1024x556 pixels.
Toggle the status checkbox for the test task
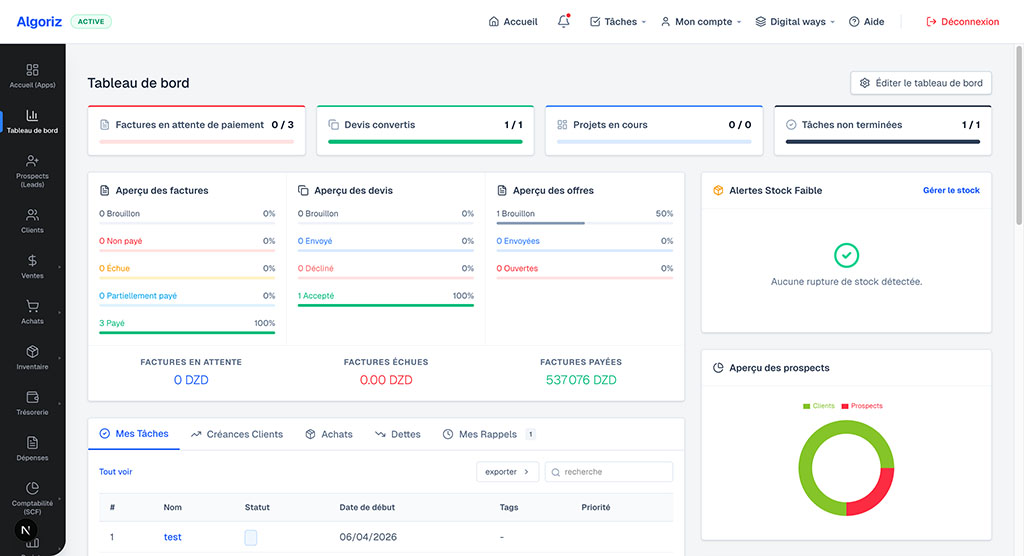click(x=251, y=537)
